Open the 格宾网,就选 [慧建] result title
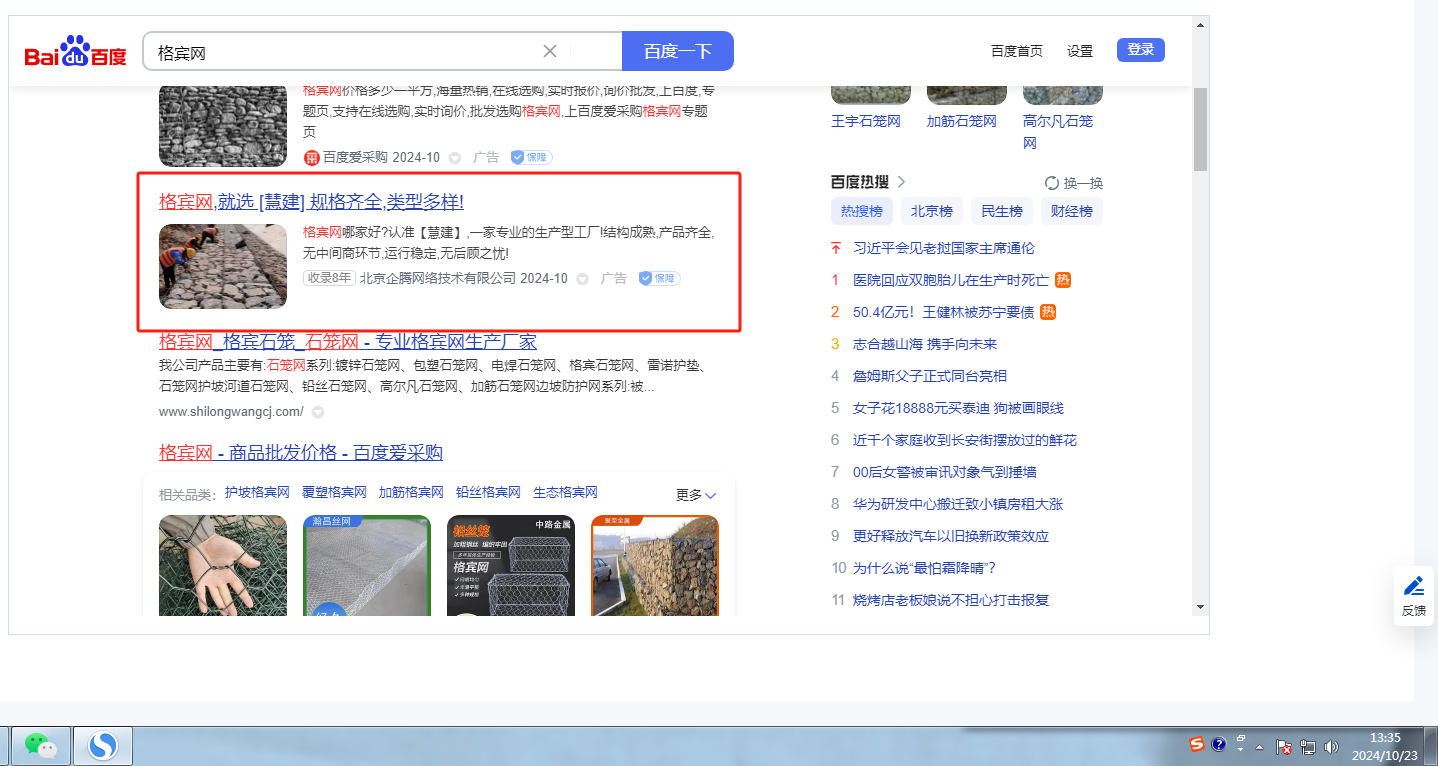 [311, 202]
